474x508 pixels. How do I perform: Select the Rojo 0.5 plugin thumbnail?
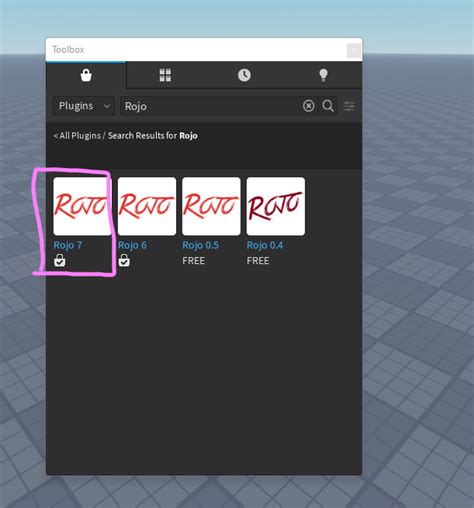click(211, 206)
